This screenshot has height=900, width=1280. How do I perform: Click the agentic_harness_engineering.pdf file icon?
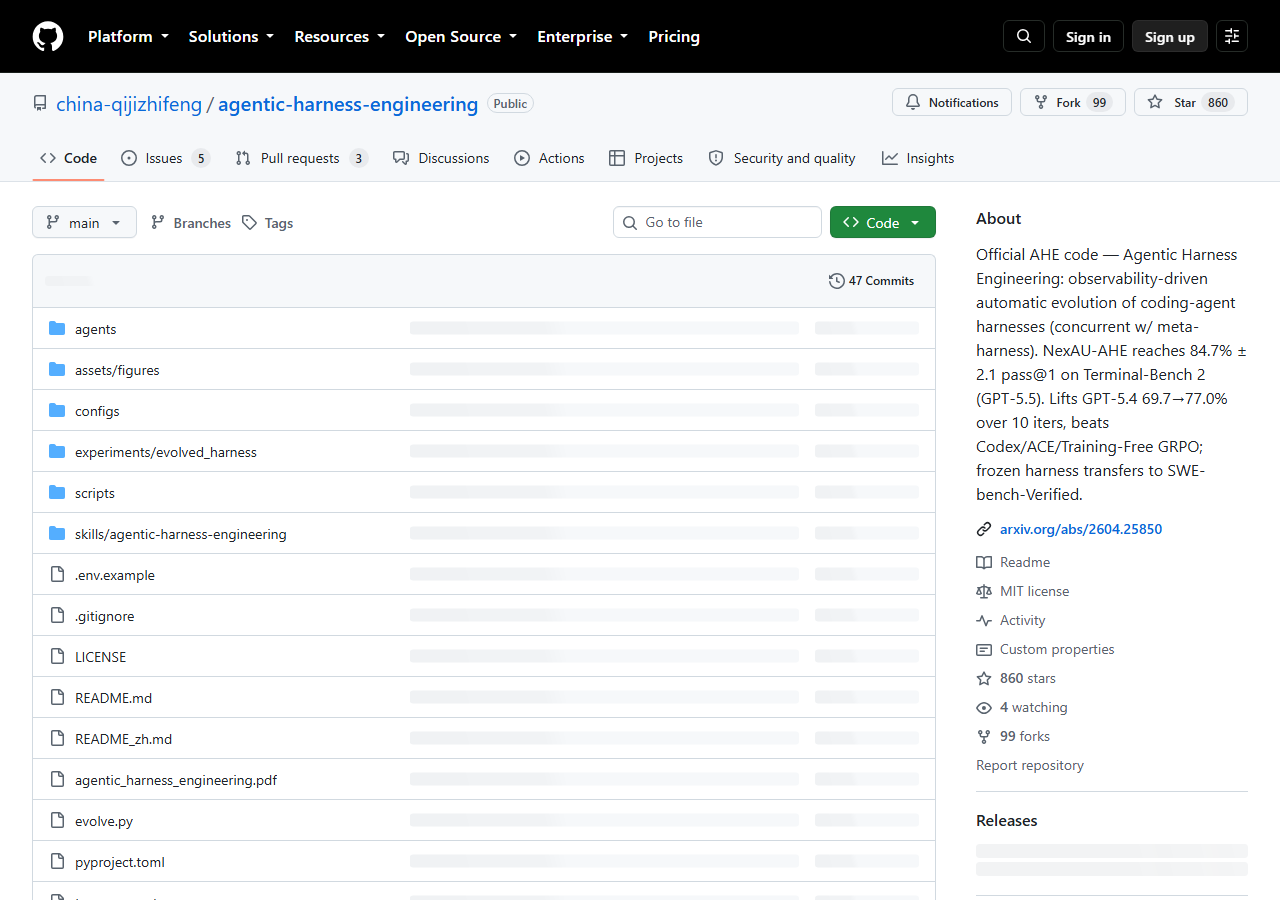[57, 780]
